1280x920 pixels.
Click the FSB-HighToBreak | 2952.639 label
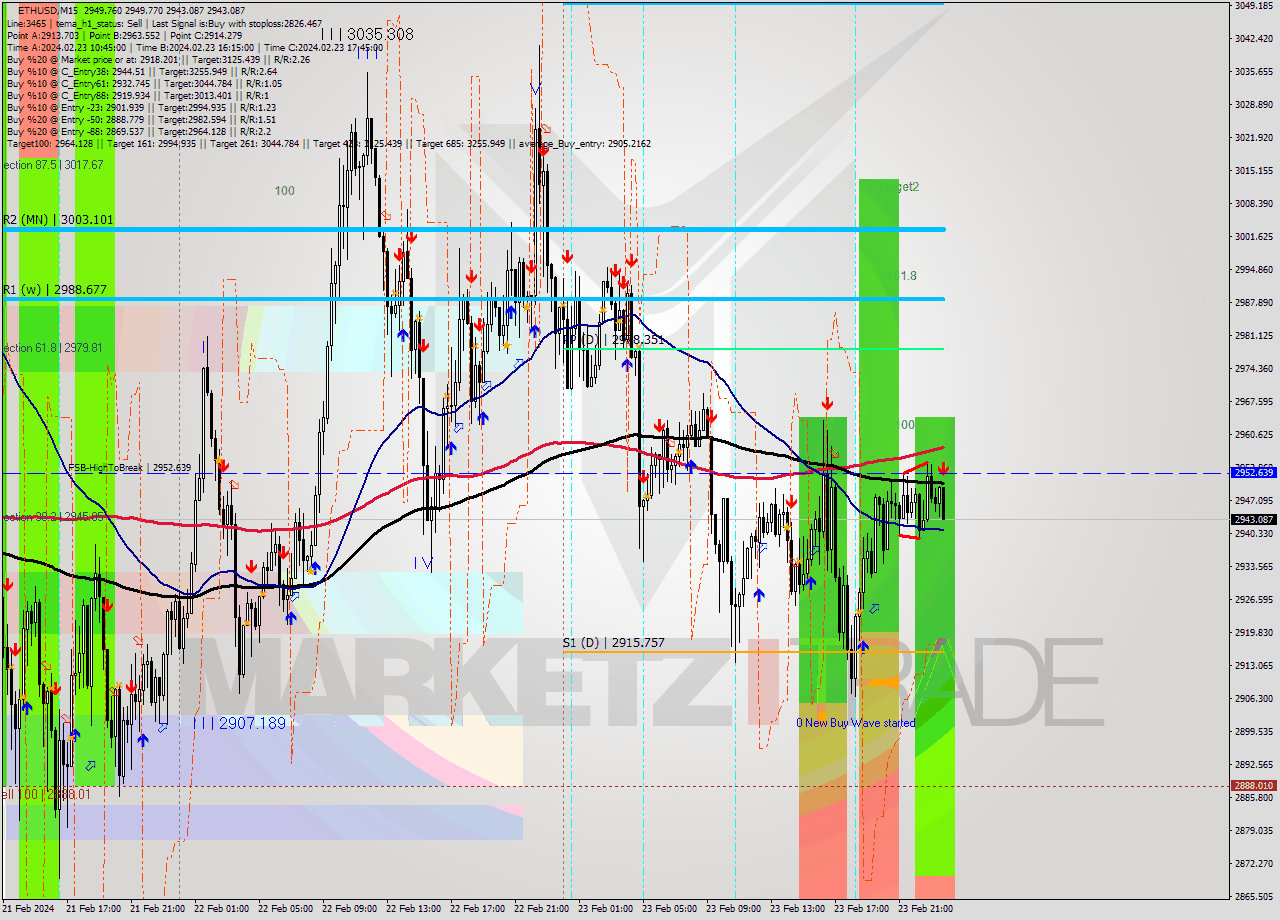(129, 467)
